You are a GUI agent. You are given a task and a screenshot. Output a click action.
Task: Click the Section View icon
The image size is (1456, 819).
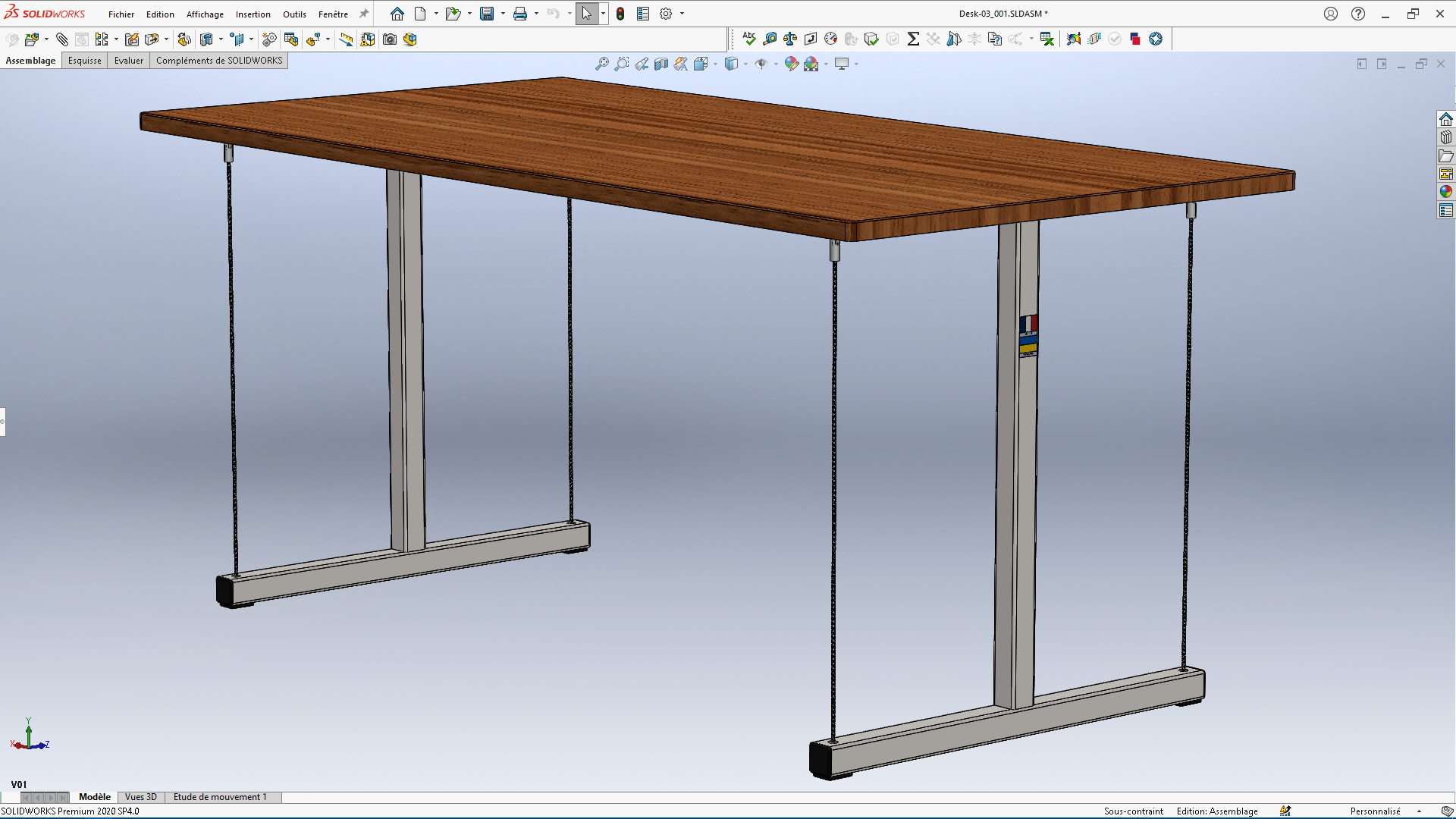click(x=661, y=64)
